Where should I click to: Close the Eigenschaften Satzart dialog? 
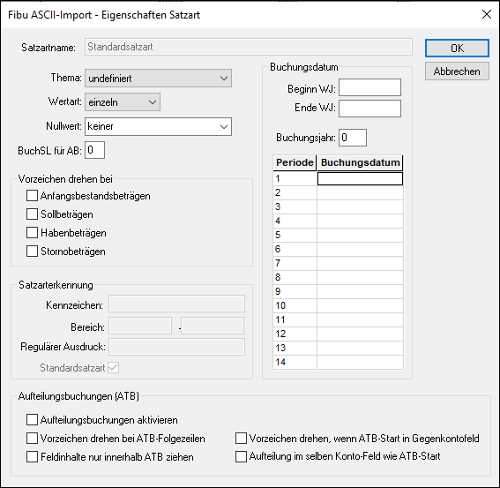click(x=486, y=14)
